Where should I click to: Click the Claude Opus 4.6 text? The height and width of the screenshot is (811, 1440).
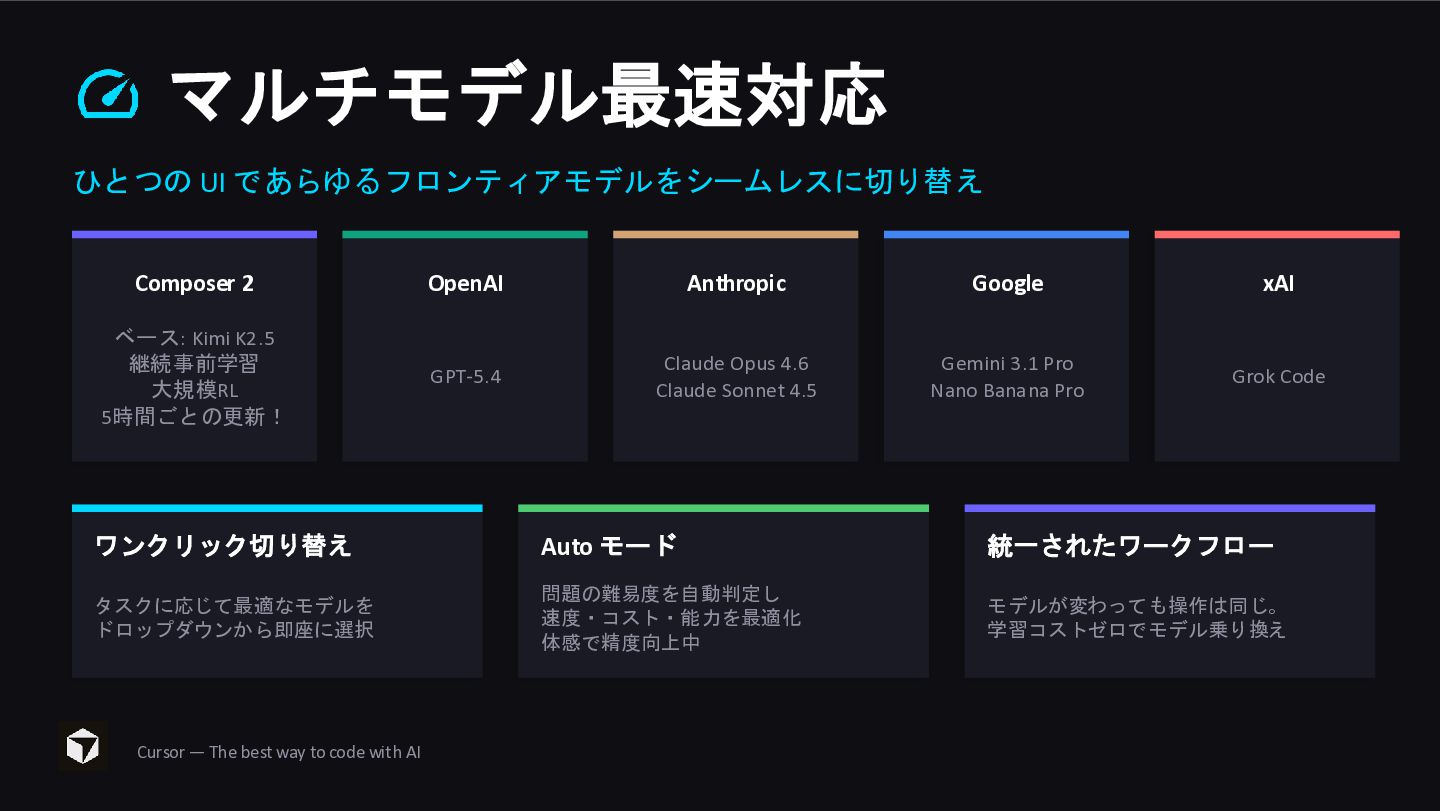pos(736,364)
